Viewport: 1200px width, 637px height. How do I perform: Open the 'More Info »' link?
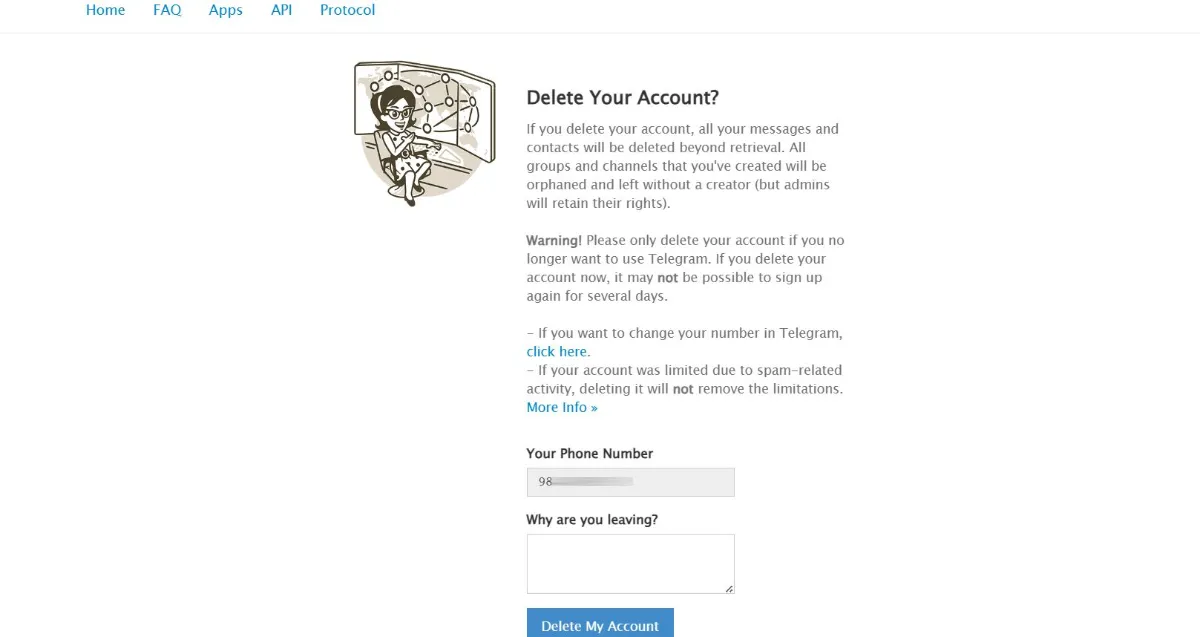point(562,407)
